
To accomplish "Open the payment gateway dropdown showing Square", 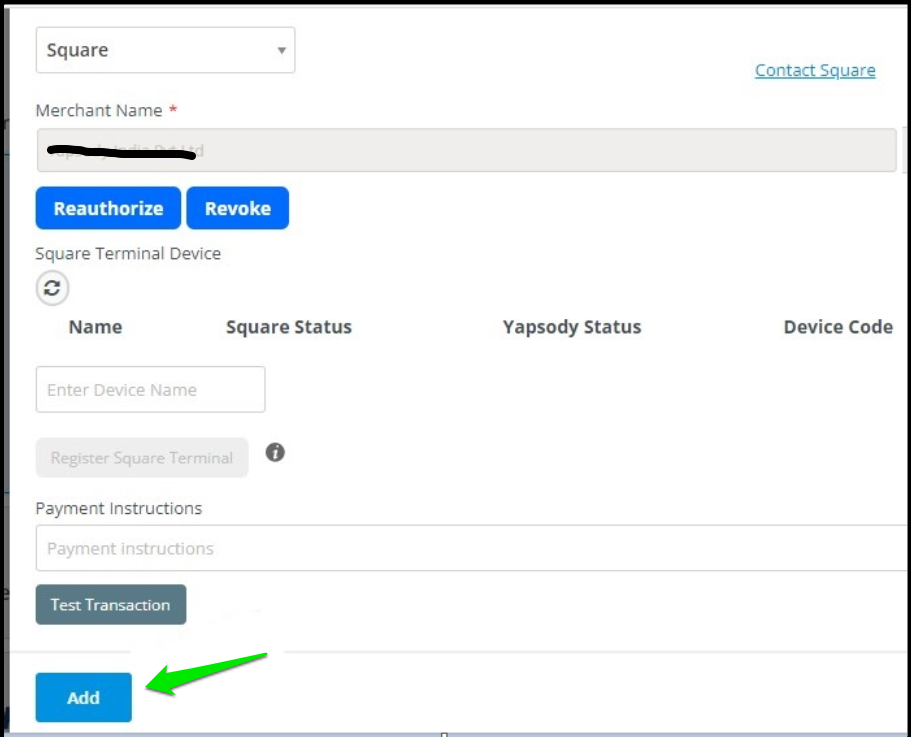I will click(165, 49).
